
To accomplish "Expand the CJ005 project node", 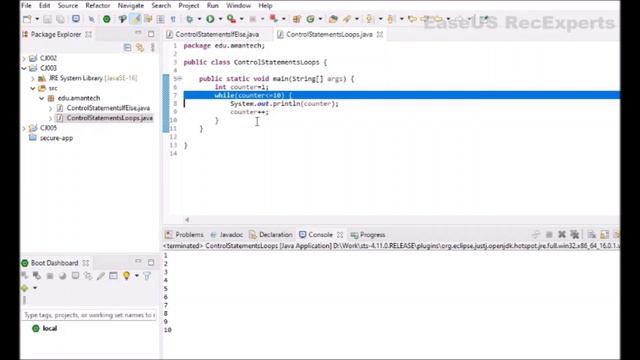I will pos(24,128).
